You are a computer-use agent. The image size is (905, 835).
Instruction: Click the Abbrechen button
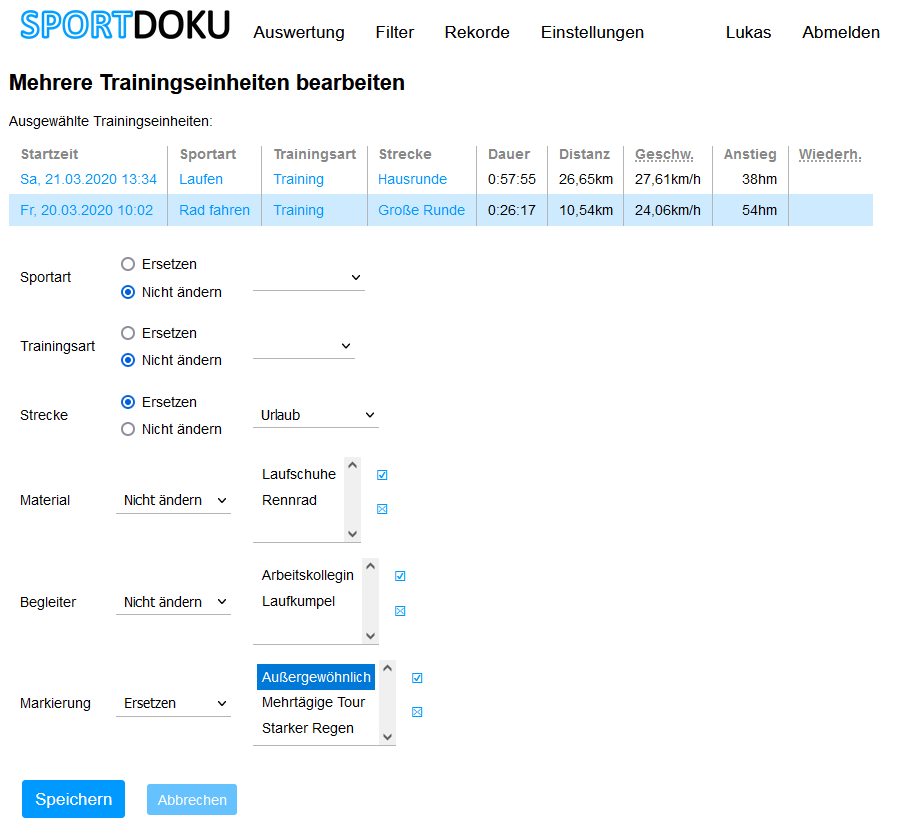192,800
